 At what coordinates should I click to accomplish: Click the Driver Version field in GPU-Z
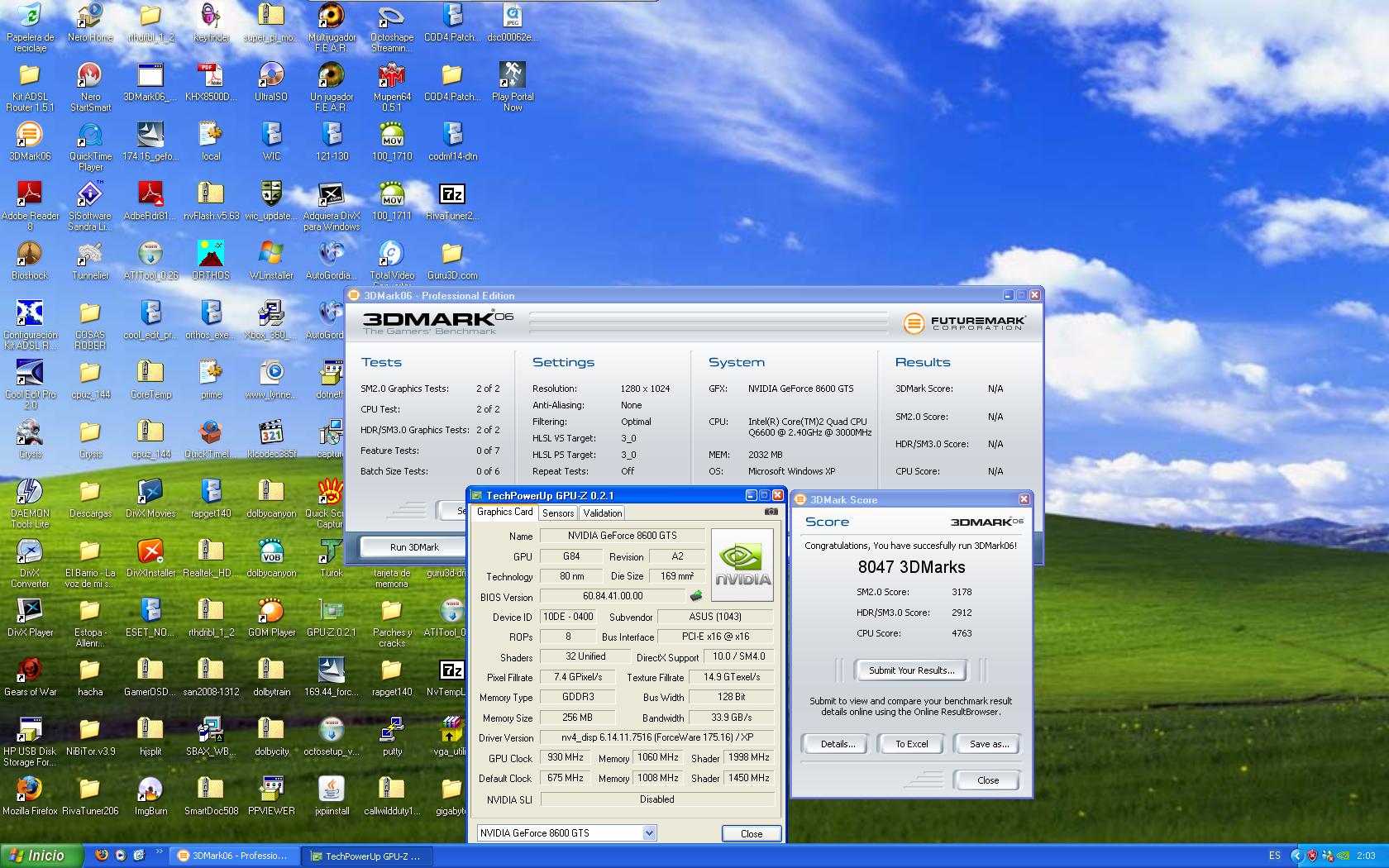[x=657, y=737]
